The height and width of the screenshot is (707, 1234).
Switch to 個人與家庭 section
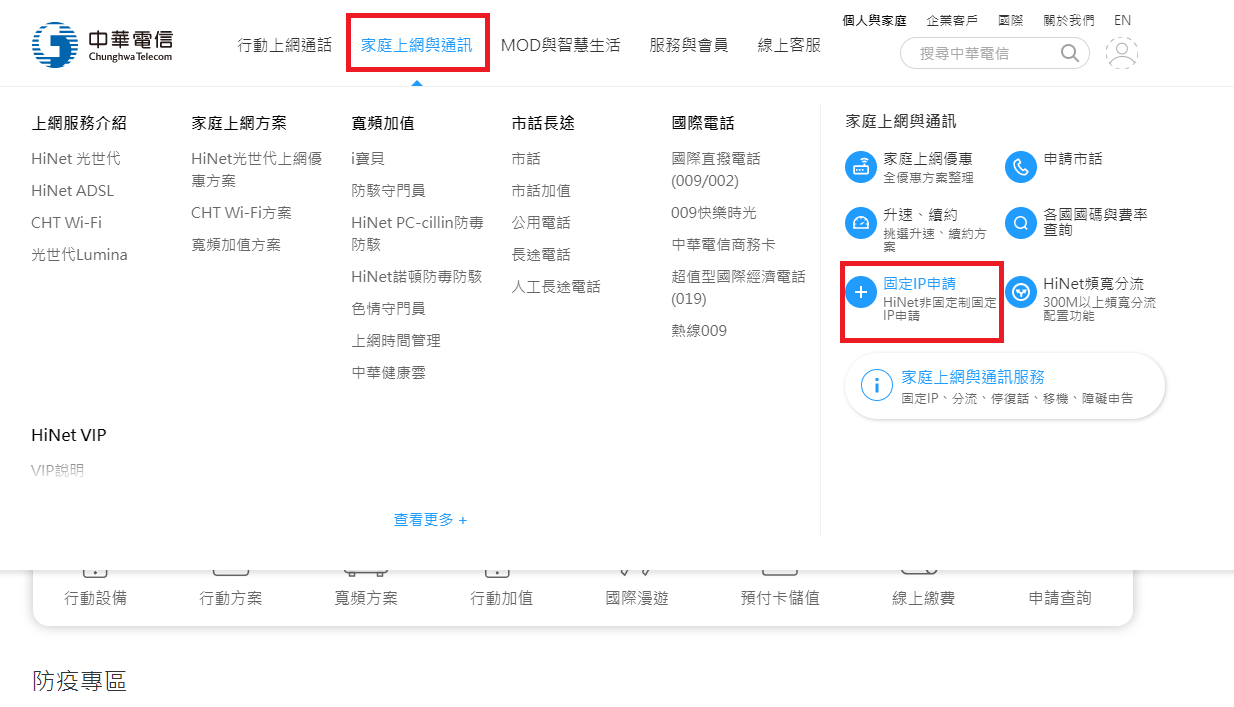coord(875,20)
